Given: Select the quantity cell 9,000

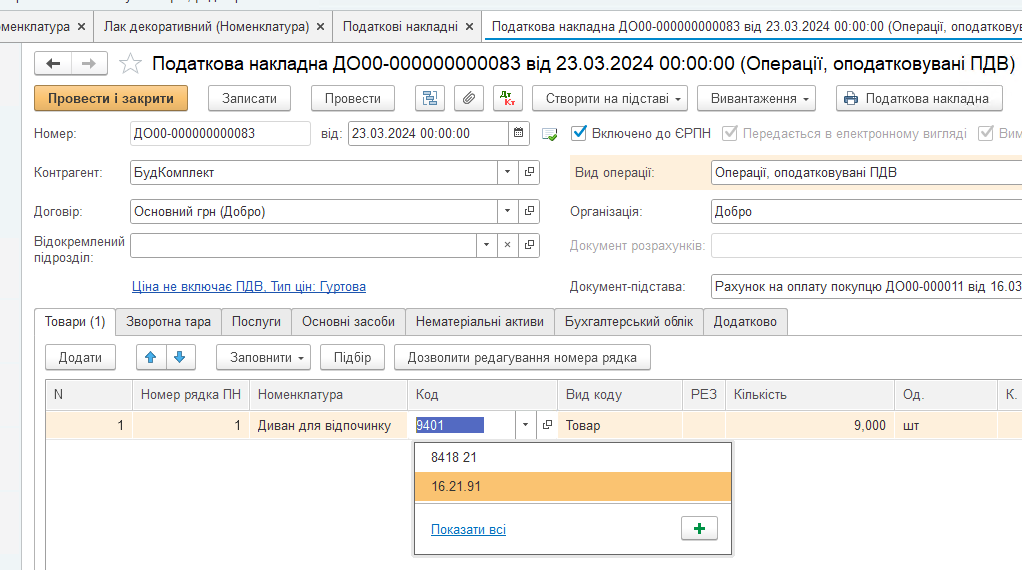Looking at the screenshot, I should point(810,425).
